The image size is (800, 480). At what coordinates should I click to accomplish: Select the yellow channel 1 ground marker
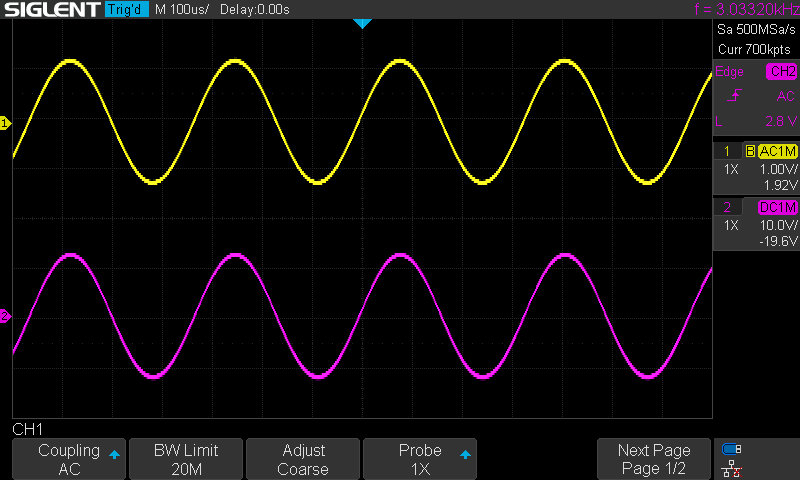coord(5,123)
